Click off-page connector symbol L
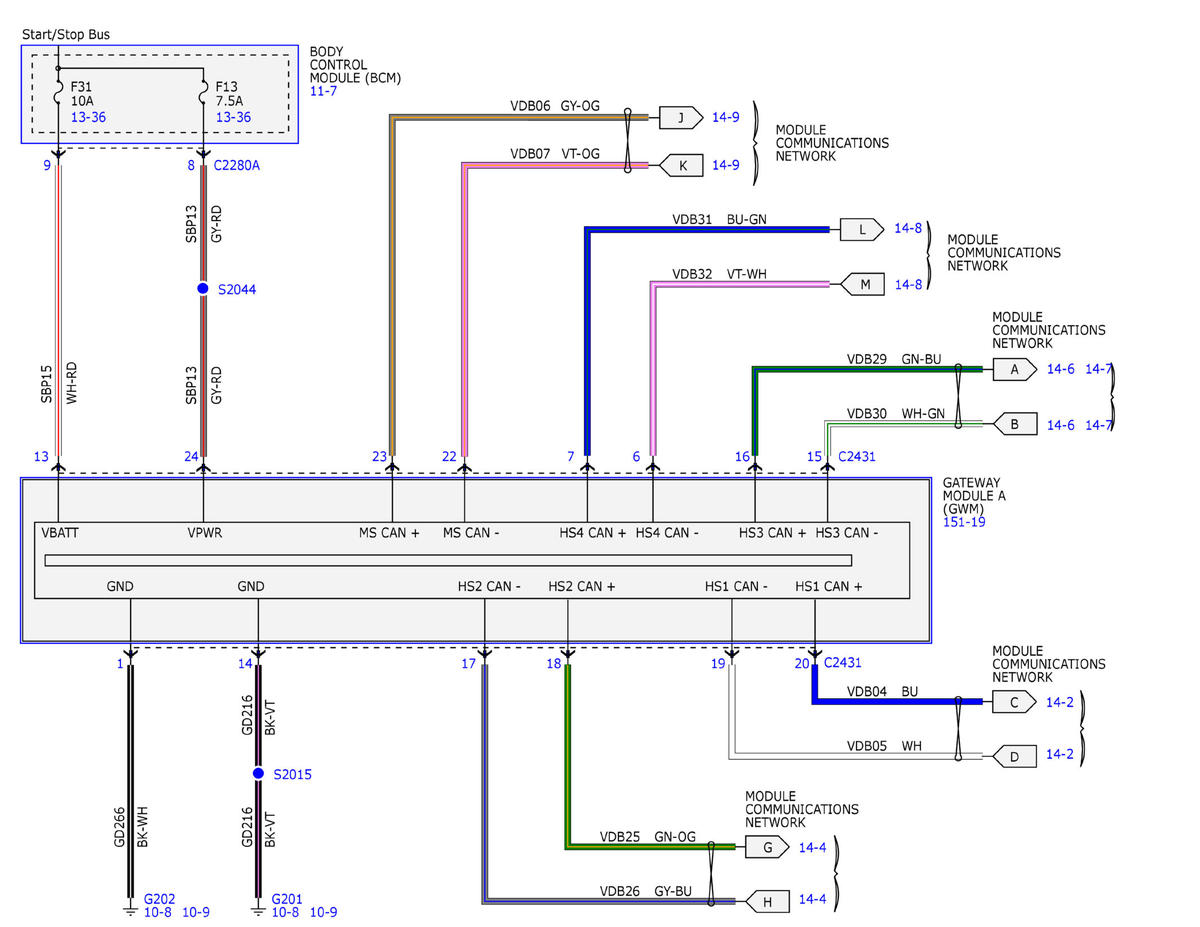Screen dimensions: 1200x927 pos(862,229)
